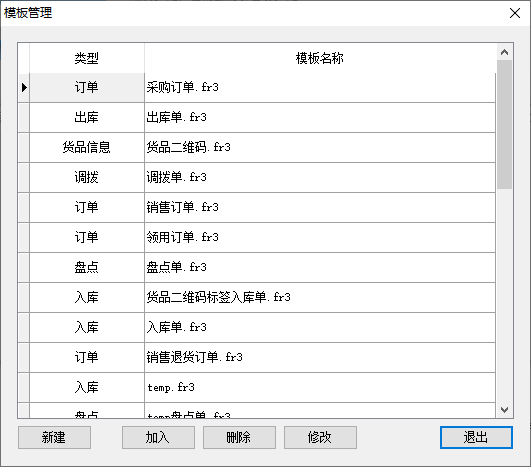Click the 新建 button
Viewport: 531px width, 467px height.
tap(54, 437)
